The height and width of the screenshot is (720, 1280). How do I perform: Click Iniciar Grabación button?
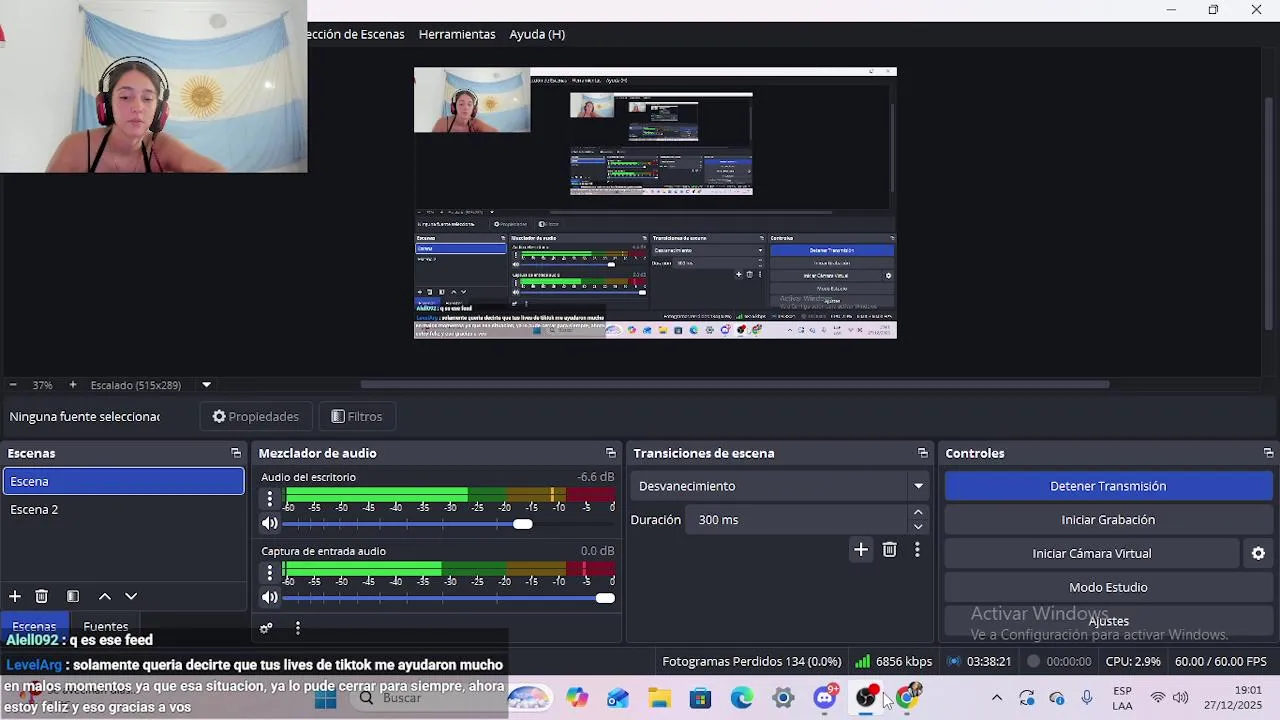[1108, 520]
